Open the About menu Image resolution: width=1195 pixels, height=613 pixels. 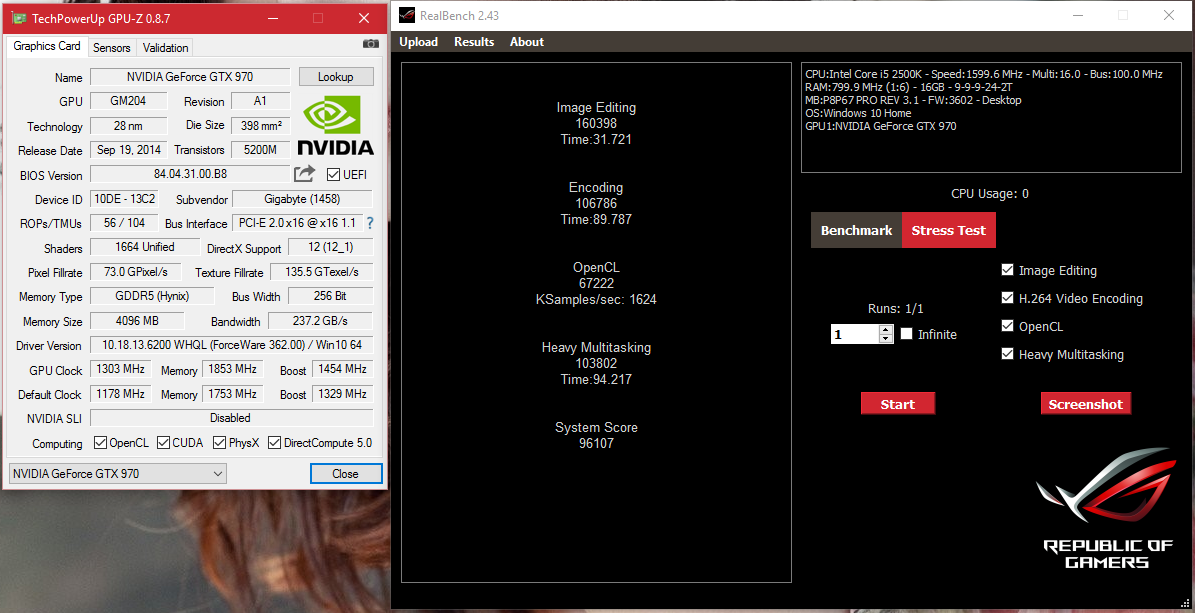527,42
